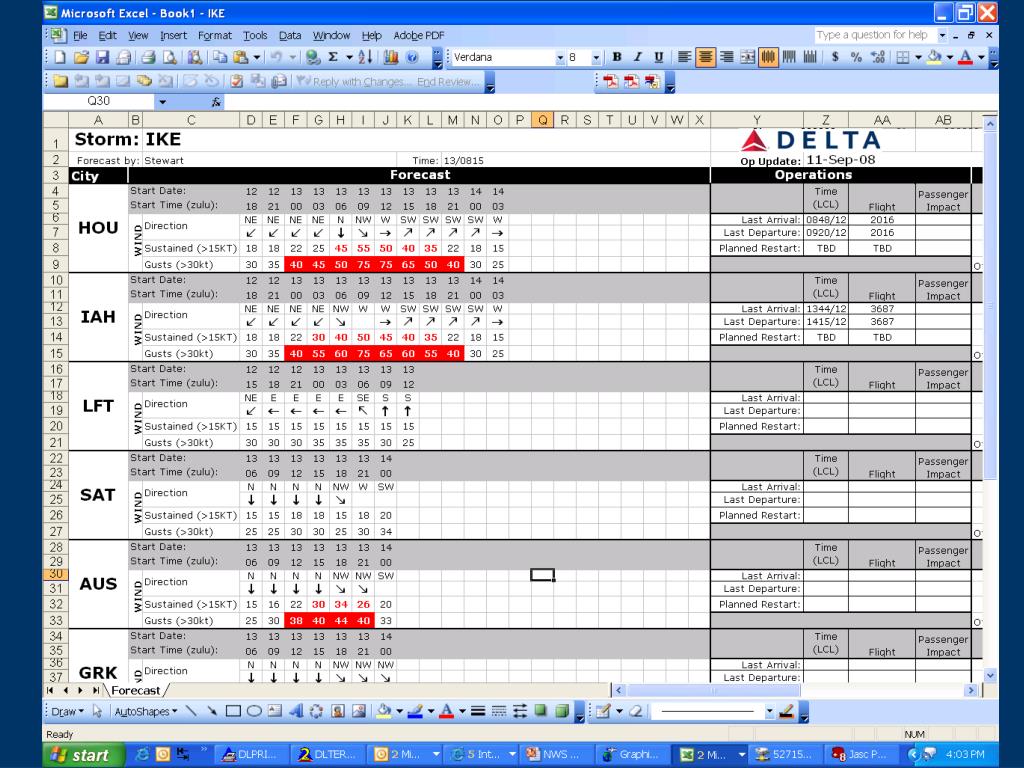This screenshot has width=1024, height=768.
Task: Print the sheet using the printer icon
Action: coord(148,57)
